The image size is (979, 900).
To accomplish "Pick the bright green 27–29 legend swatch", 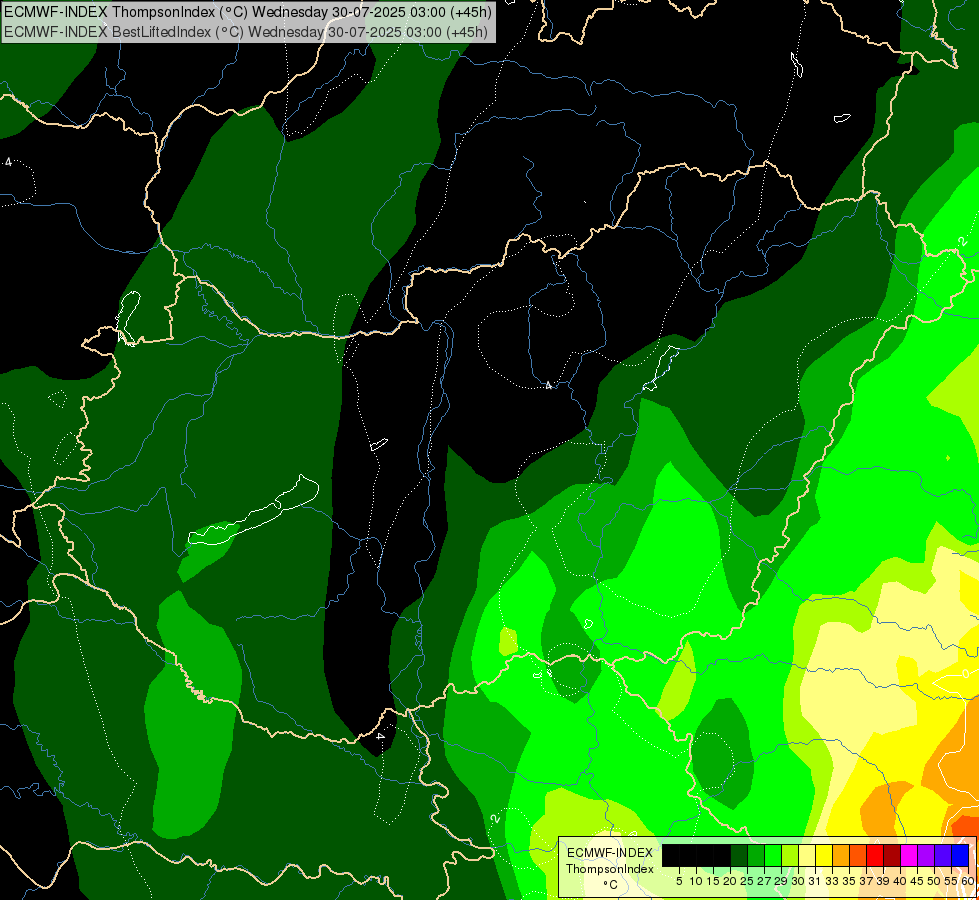I will click(773, 855).
